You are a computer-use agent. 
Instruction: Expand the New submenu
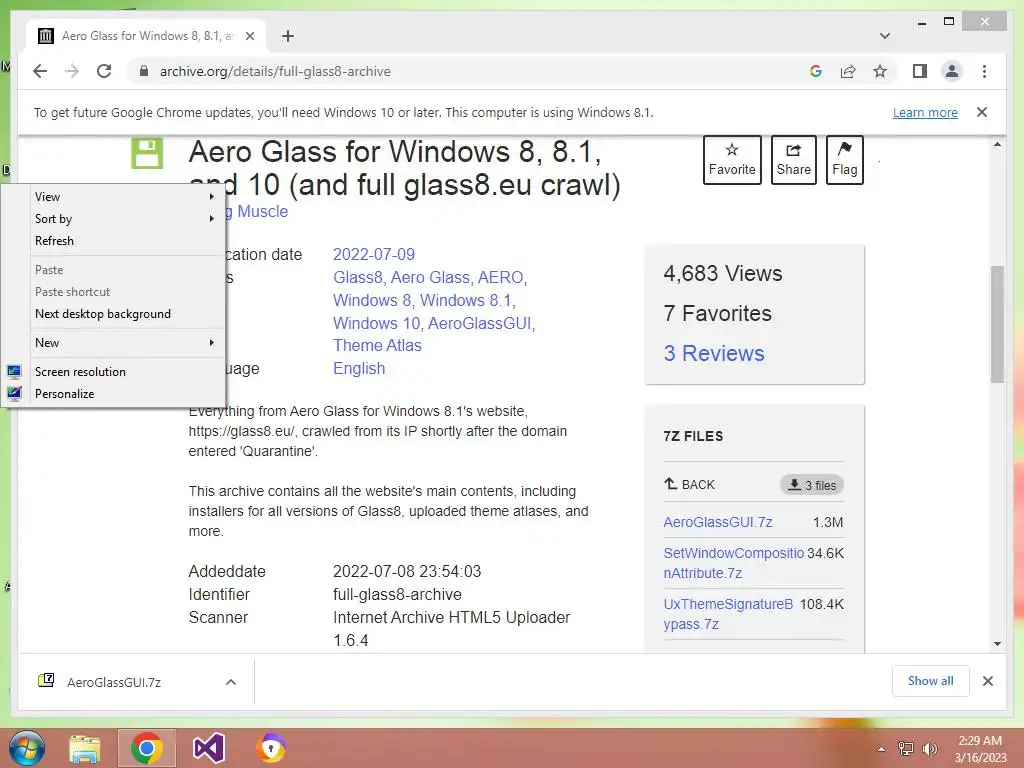(114, 342)
